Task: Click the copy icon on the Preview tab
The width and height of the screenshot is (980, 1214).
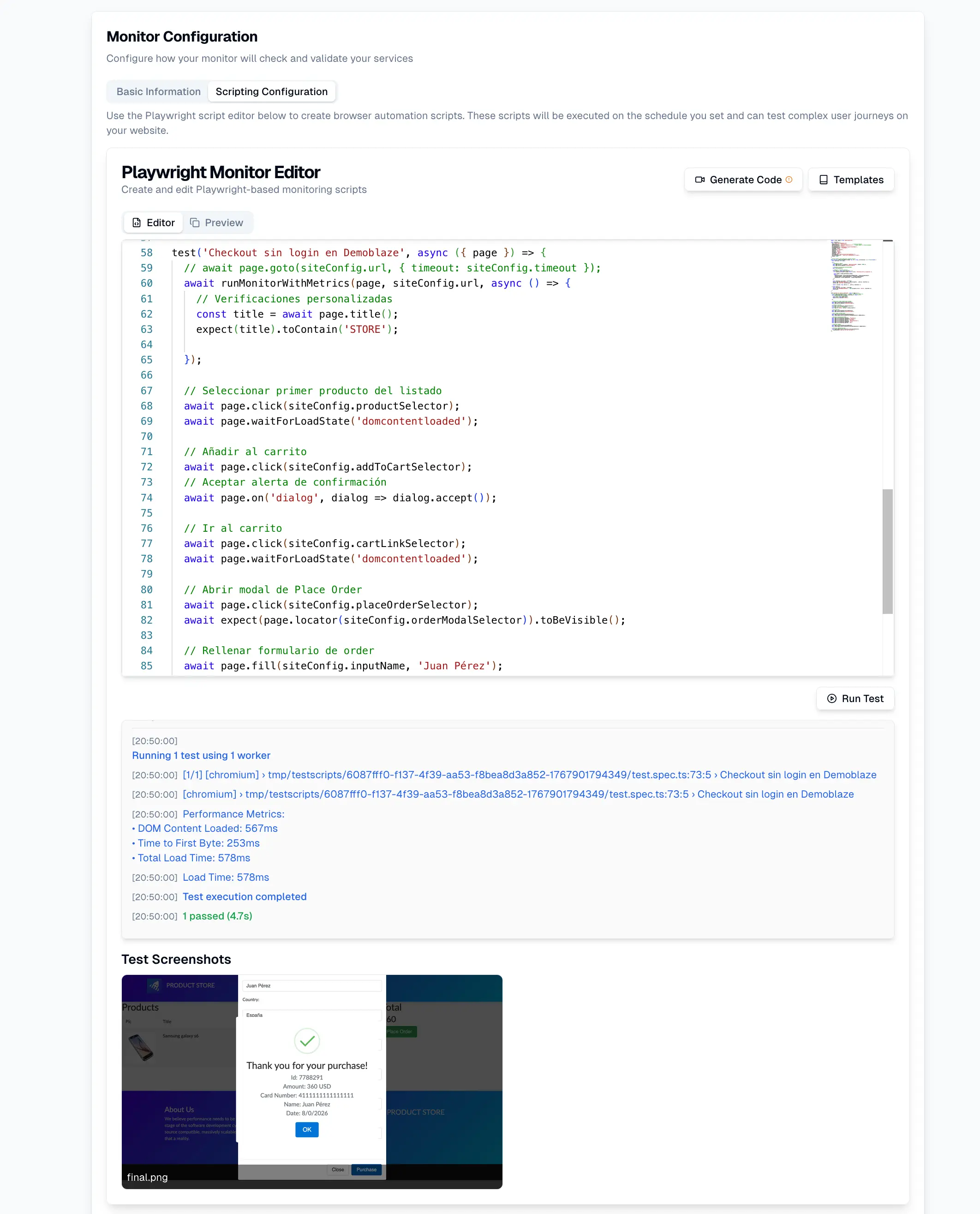Action: 195,222
